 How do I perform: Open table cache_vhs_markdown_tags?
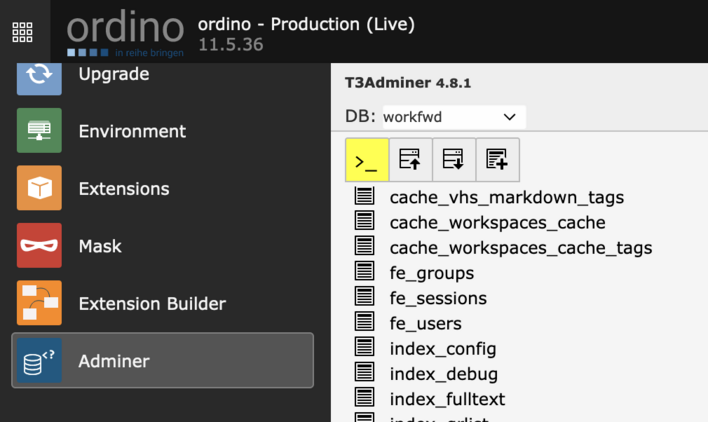click(x=507, y=198)
